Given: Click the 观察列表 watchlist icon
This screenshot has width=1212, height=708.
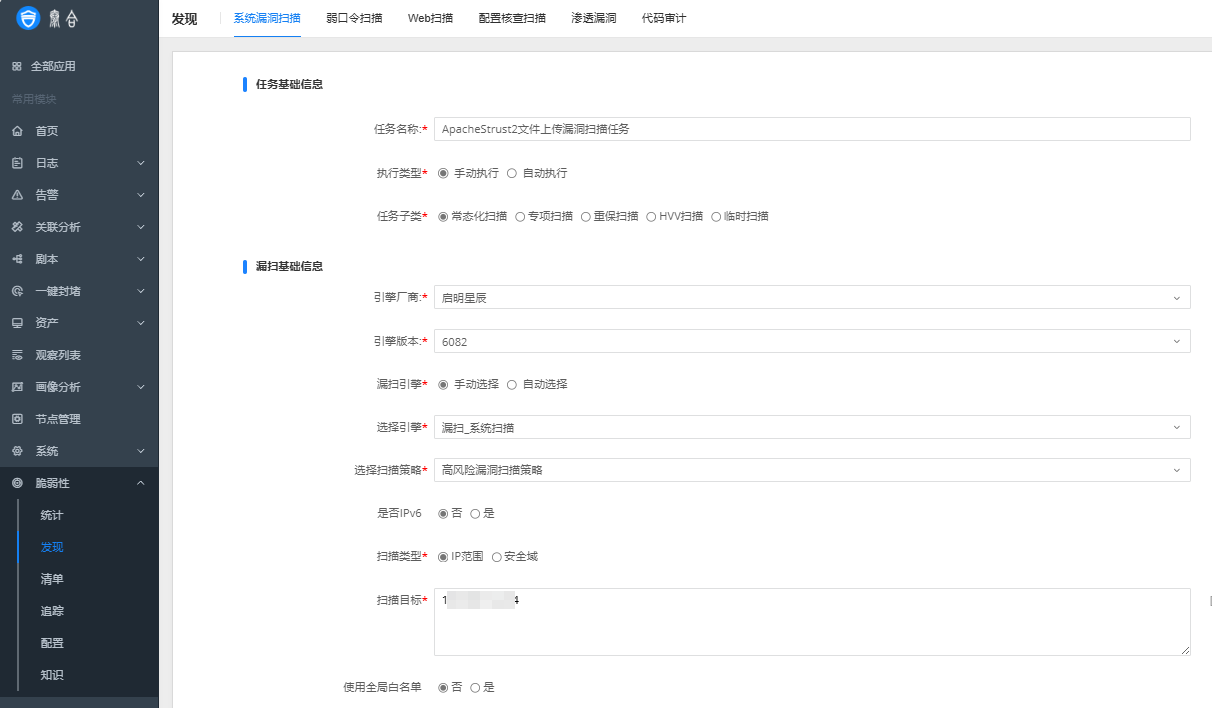Looking at the screenshot, I should (14, 354).
